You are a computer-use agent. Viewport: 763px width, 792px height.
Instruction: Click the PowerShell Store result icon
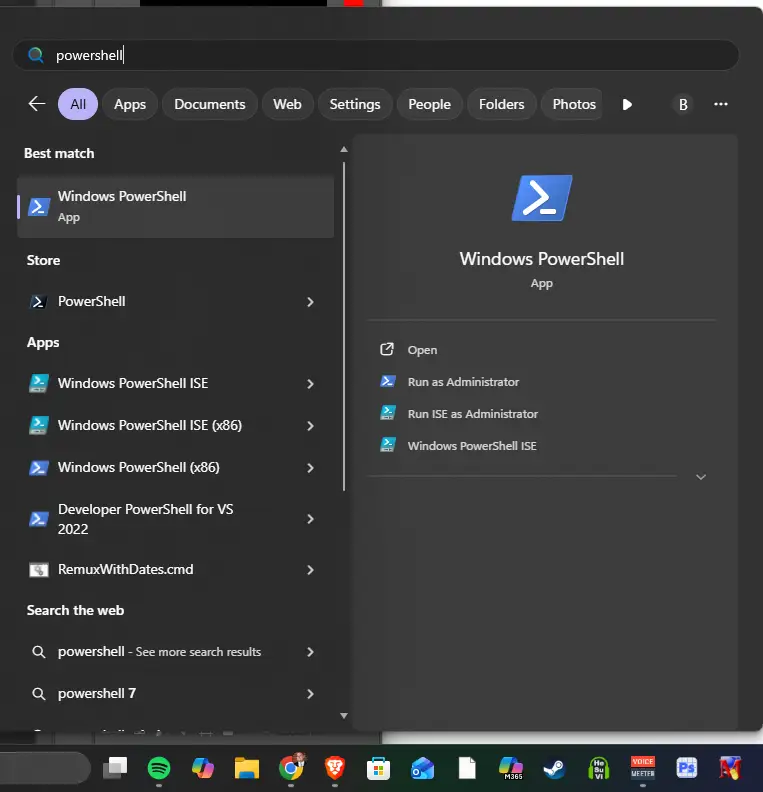(x=38, y=302)
